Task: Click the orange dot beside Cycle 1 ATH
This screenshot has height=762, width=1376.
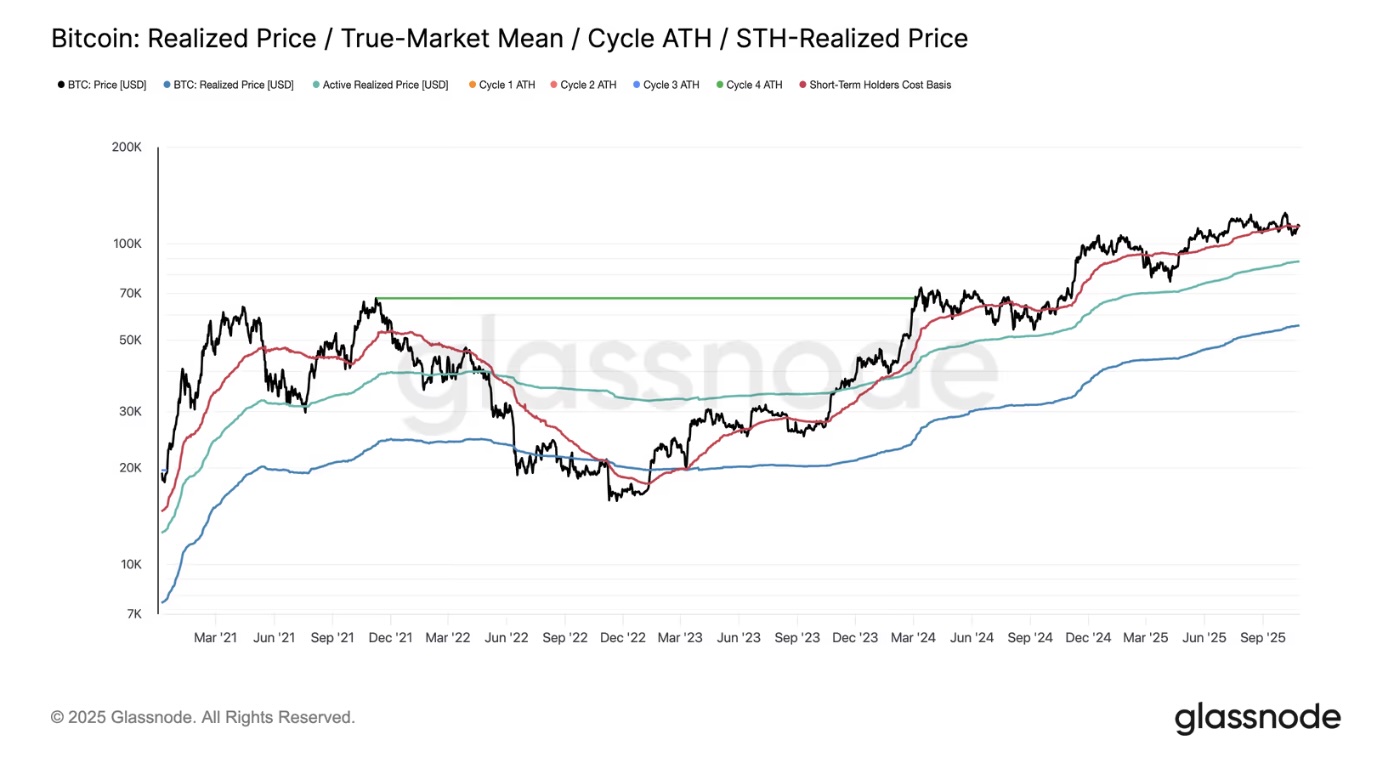Action: (x=472, y=85)
